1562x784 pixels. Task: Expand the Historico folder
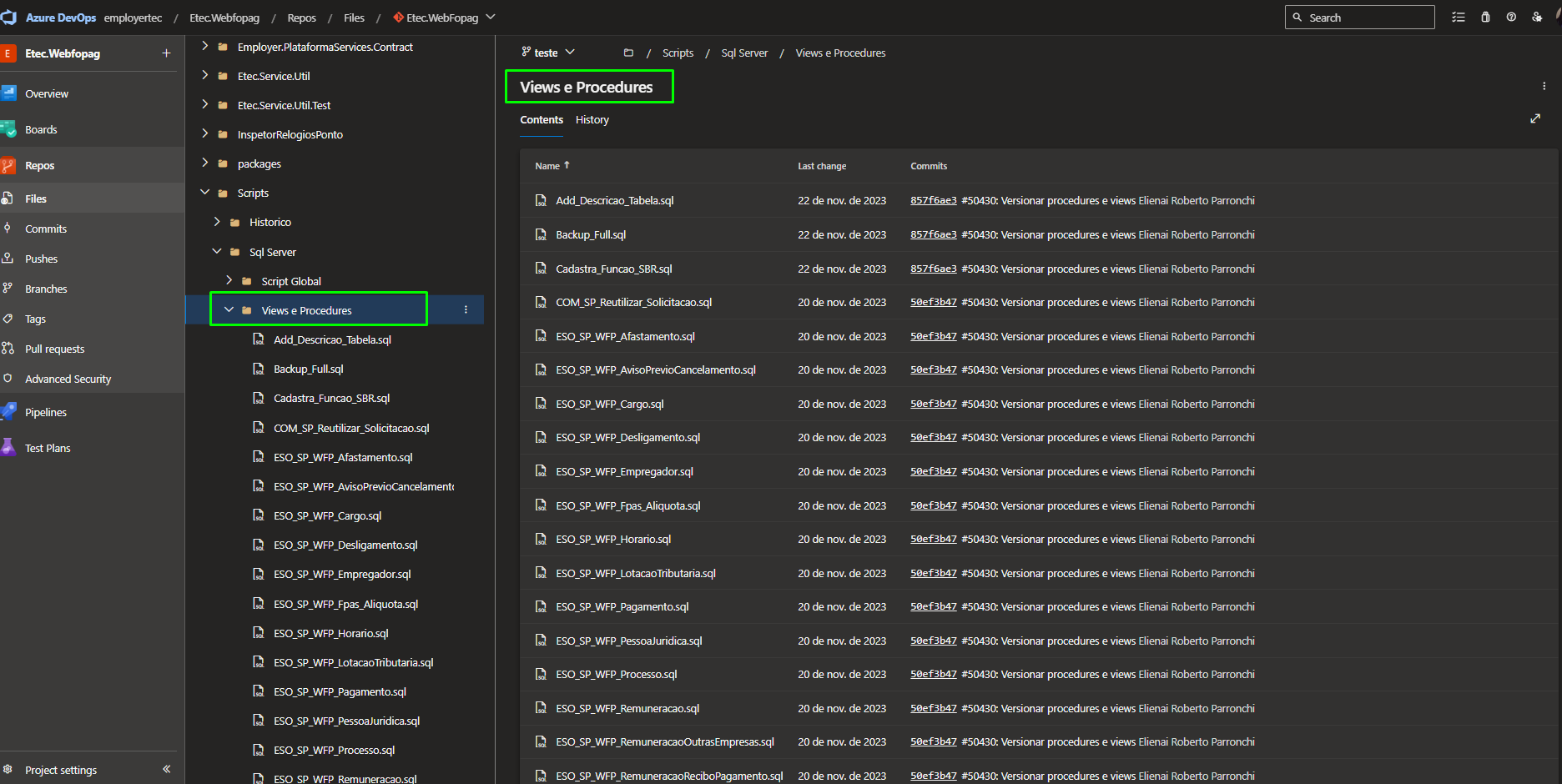point(217,222)
